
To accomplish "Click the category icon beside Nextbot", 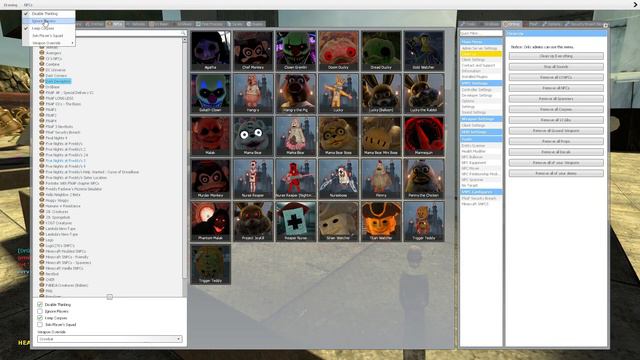I will coord(42,273).
